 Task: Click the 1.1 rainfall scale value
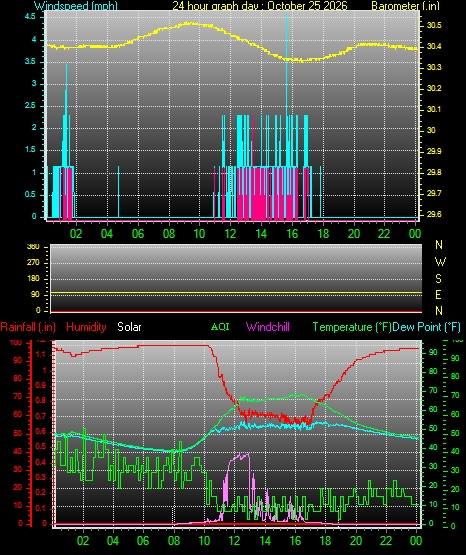click(41, 354)
